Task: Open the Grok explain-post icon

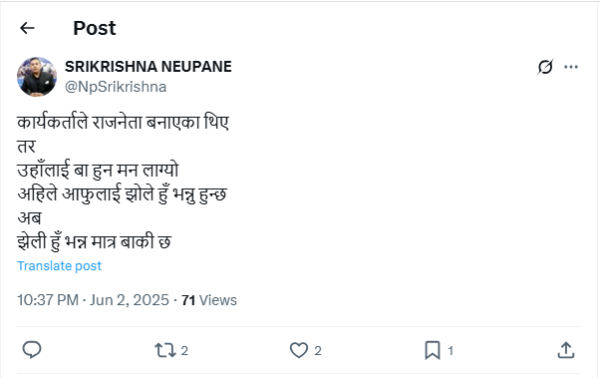Action: 545,67
